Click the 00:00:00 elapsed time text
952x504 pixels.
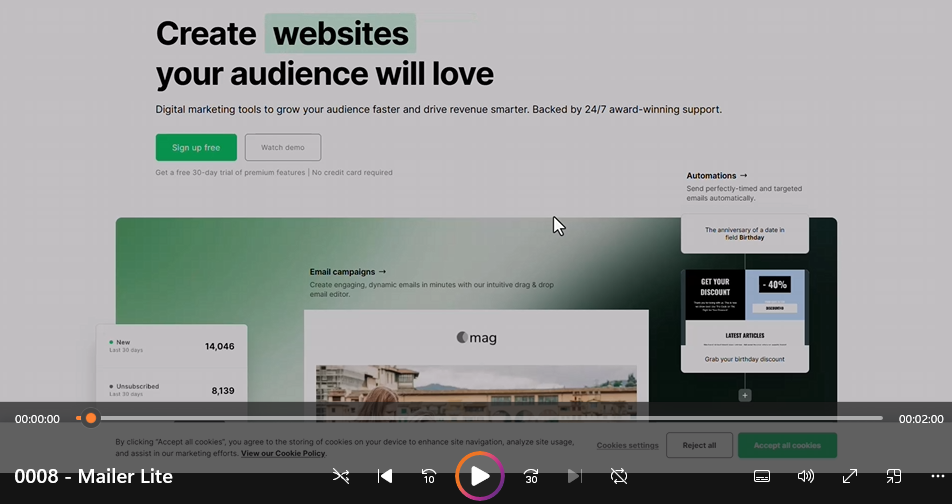click(37, 419)
